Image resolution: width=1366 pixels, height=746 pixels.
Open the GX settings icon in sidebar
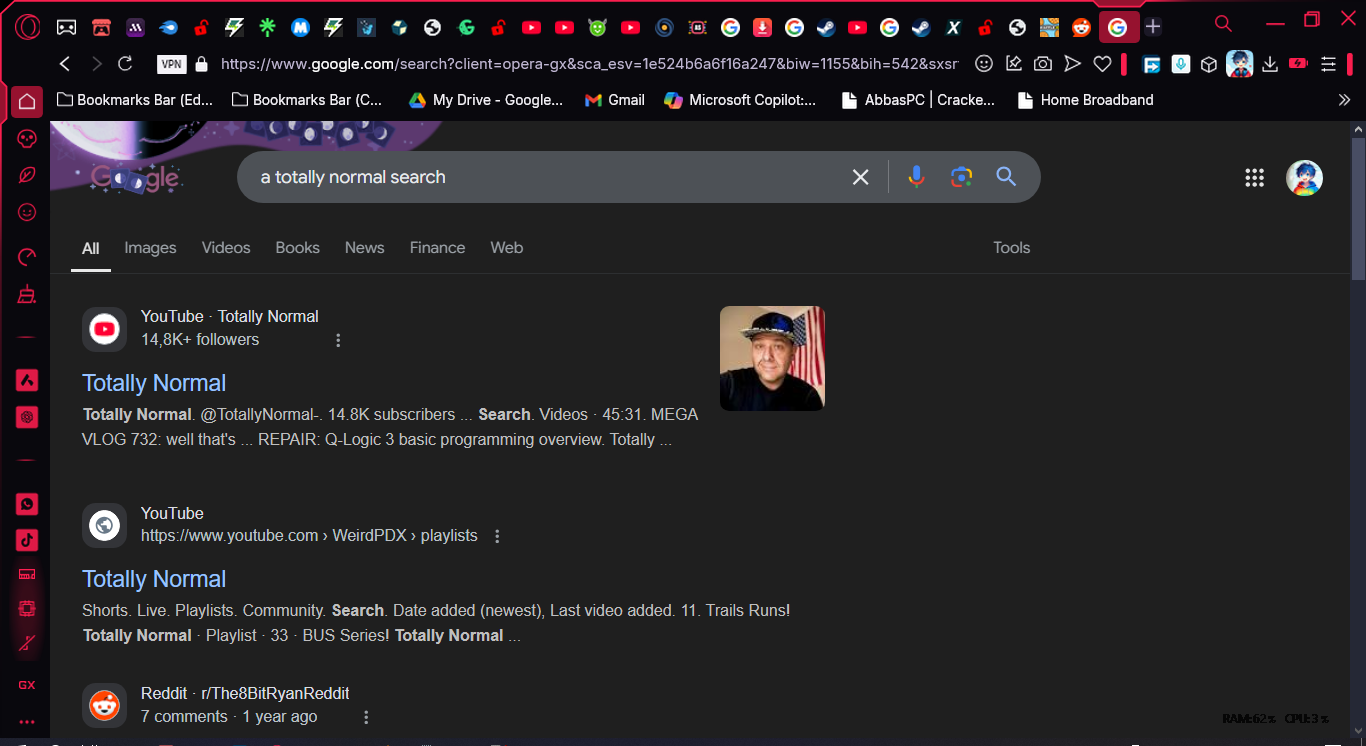tap(27, 685)
